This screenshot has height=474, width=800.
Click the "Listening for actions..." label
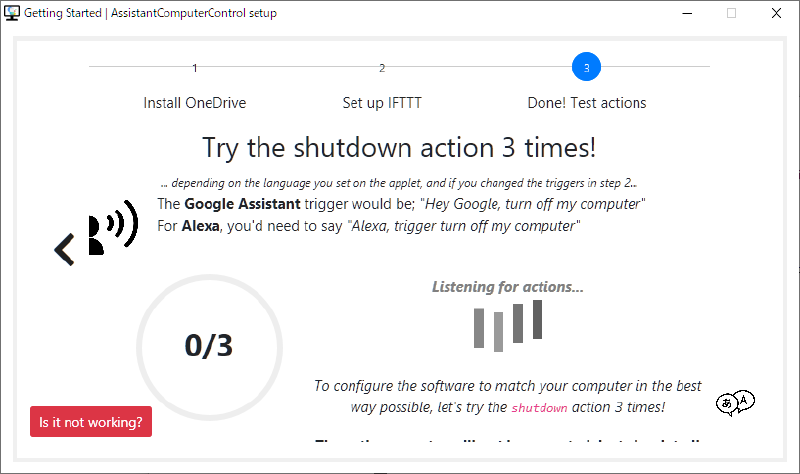(x=508, y=287)
